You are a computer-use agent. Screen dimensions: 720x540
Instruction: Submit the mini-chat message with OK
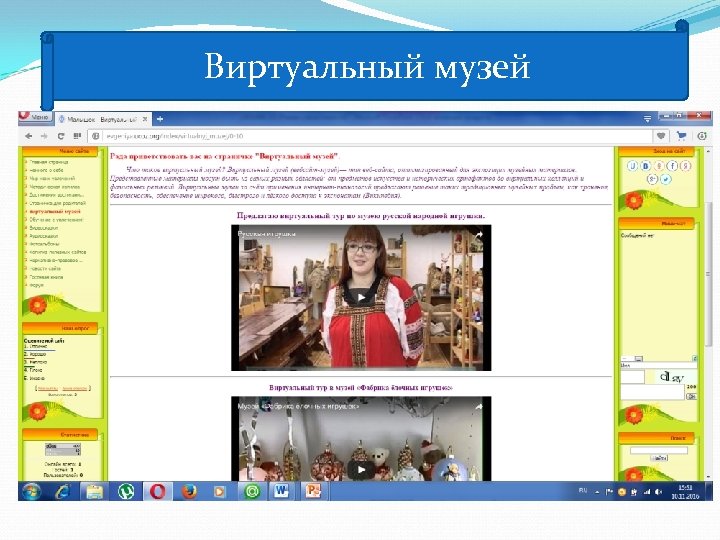click(692, 396)
